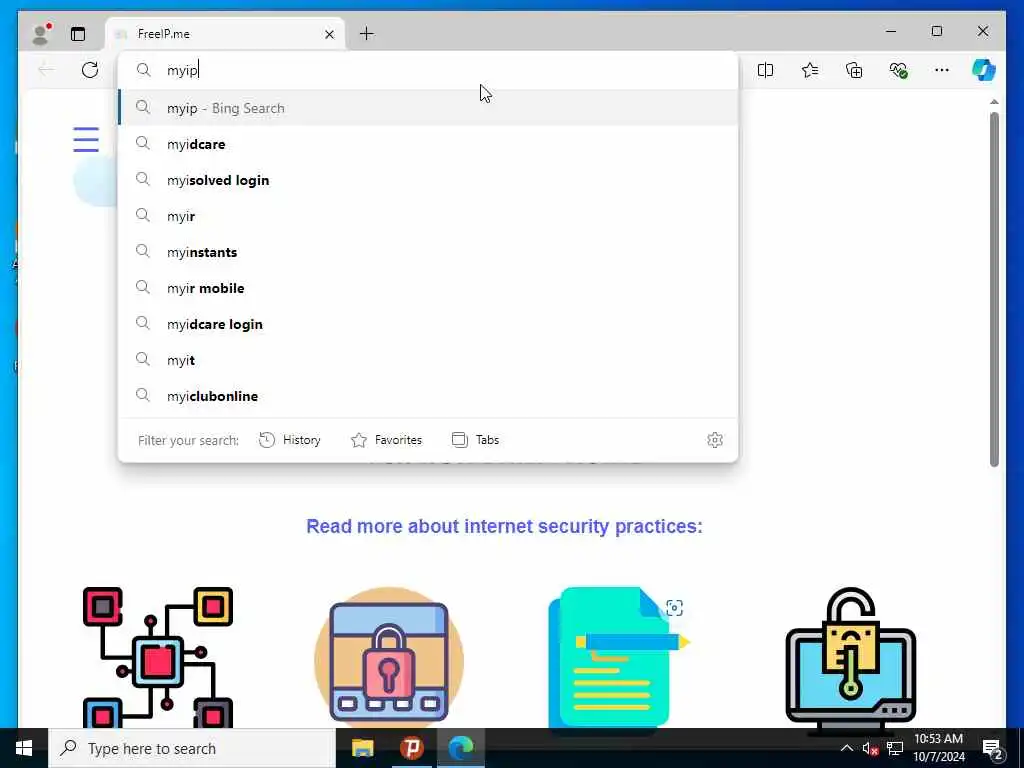Close the FreeIP.me tab
The height and width of the screenshot is (768, 1024).
coord(329,34)
